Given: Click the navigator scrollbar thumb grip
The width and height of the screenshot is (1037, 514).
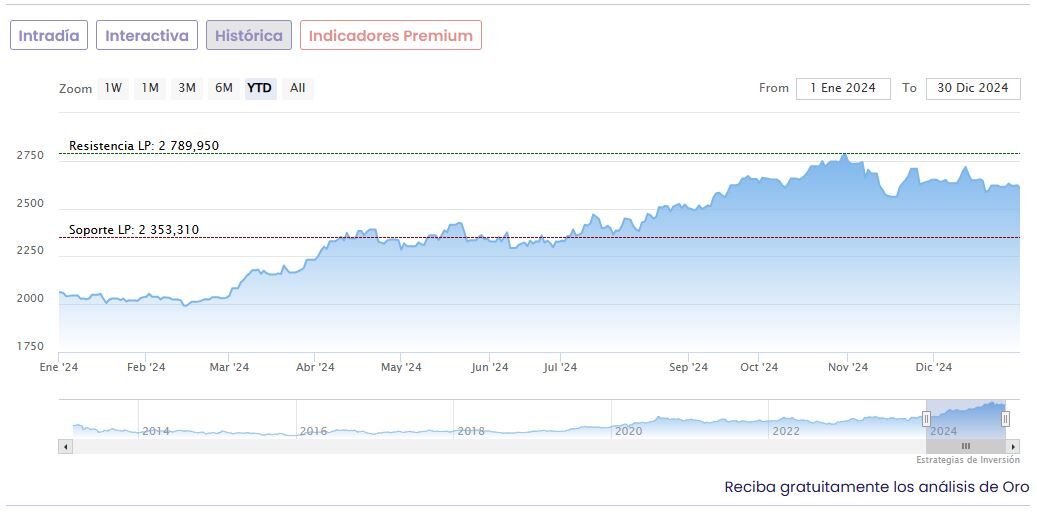Looking at the screenshot, I should coord(966,446).
